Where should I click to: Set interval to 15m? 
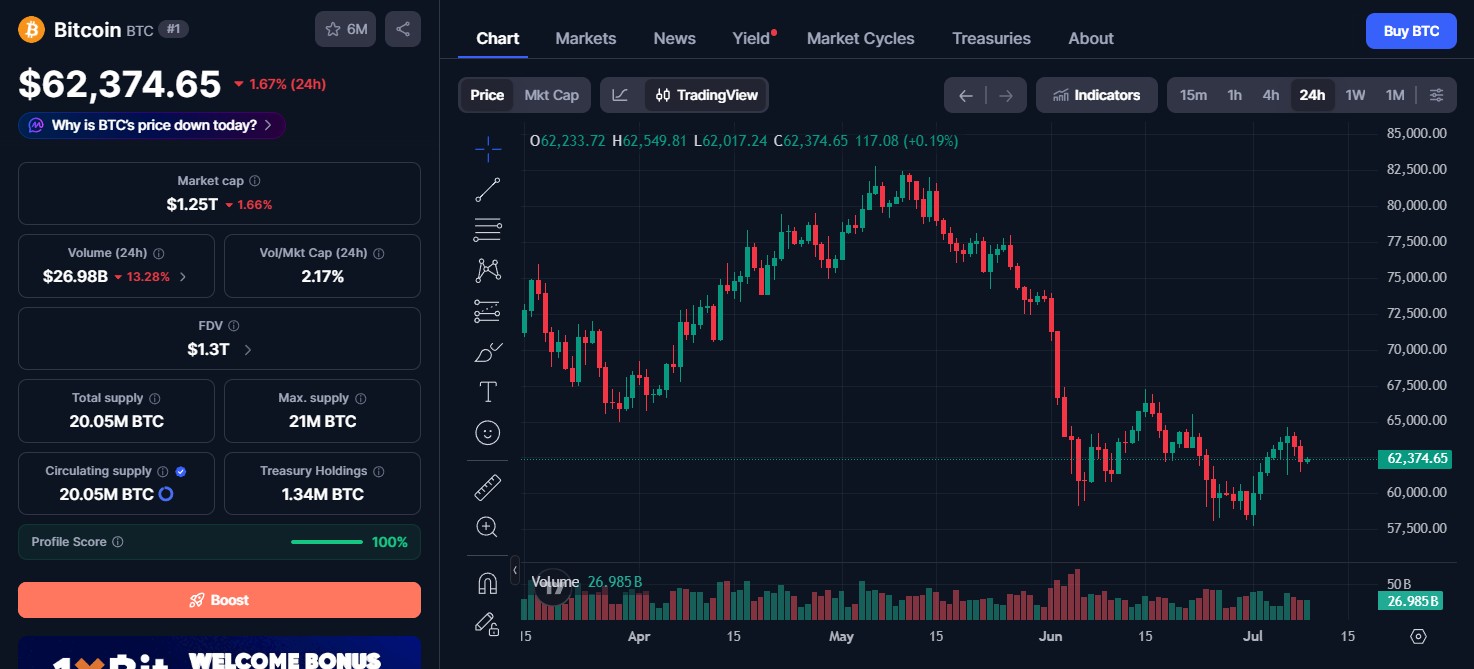[x=1193, y=95]
